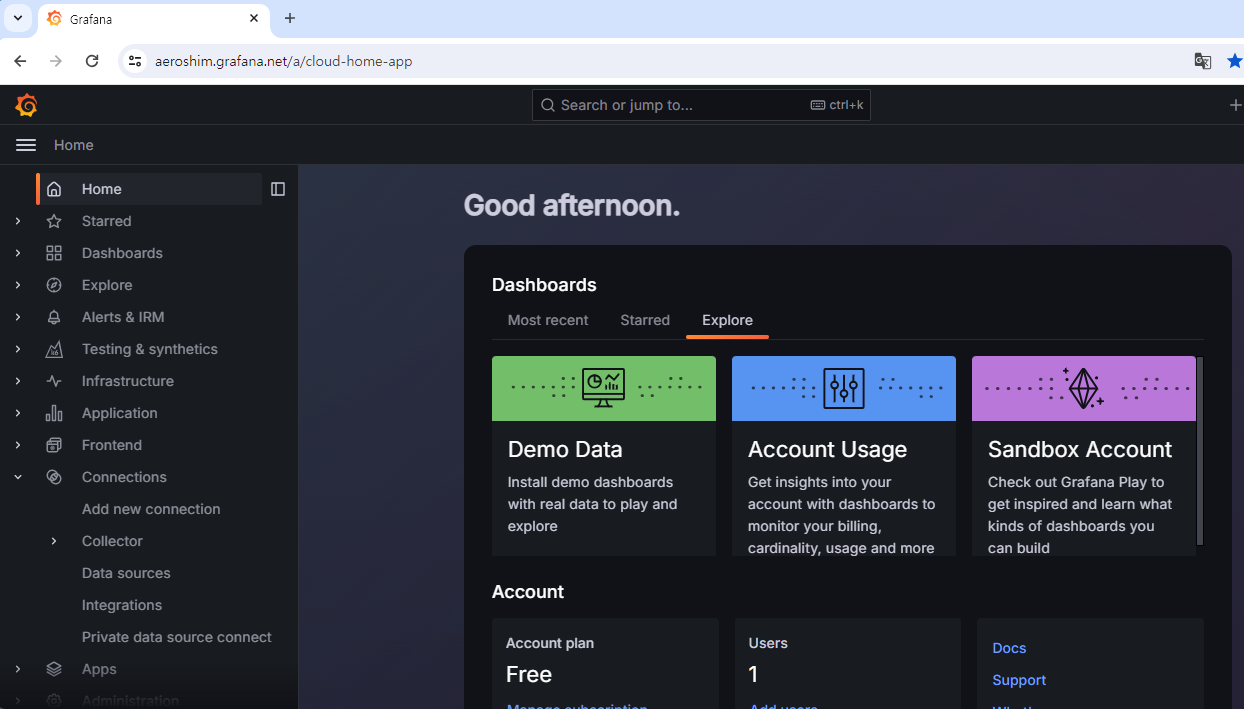
Task: Collapse the Connections section chevron
Action: [18, 477]
